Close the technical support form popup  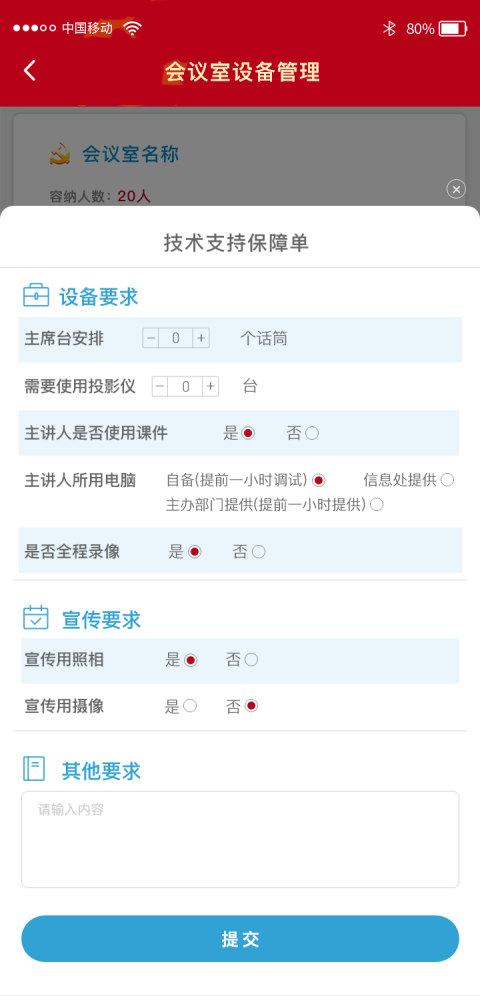click(x=456, y=189)
